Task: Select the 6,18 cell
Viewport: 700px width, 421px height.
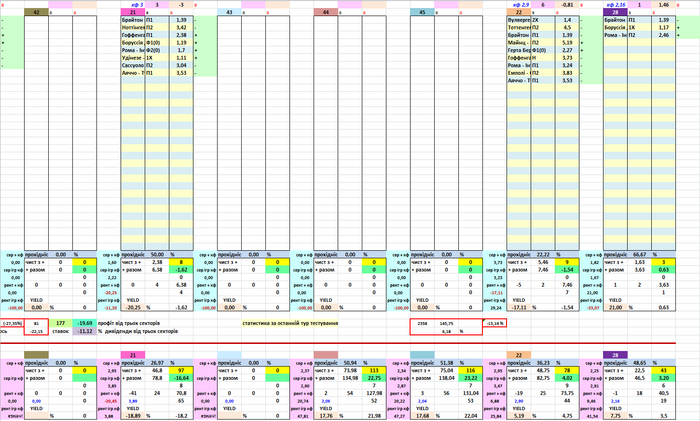Action: (x=446, y=331)
